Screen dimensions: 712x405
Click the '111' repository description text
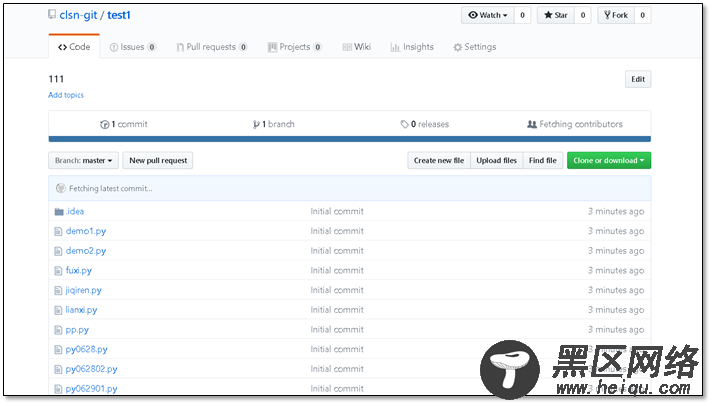click(56, 79)
